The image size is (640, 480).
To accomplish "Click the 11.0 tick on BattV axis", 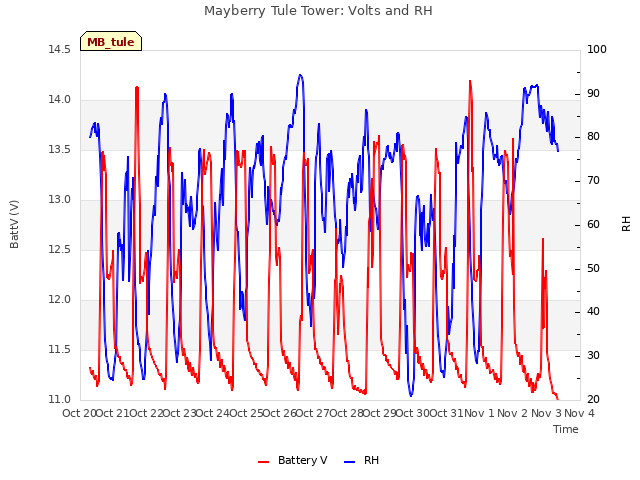I will pos(60,399).
